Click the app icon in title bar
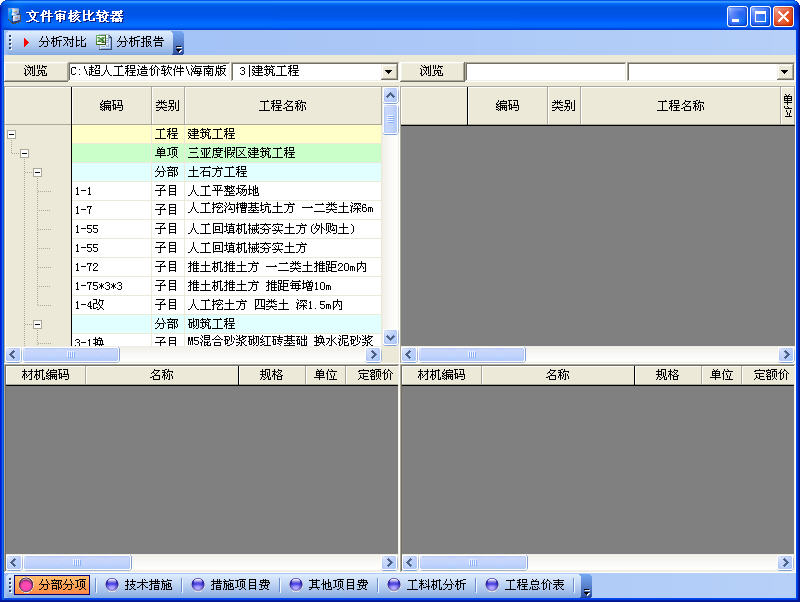 (x=14, y=15)
